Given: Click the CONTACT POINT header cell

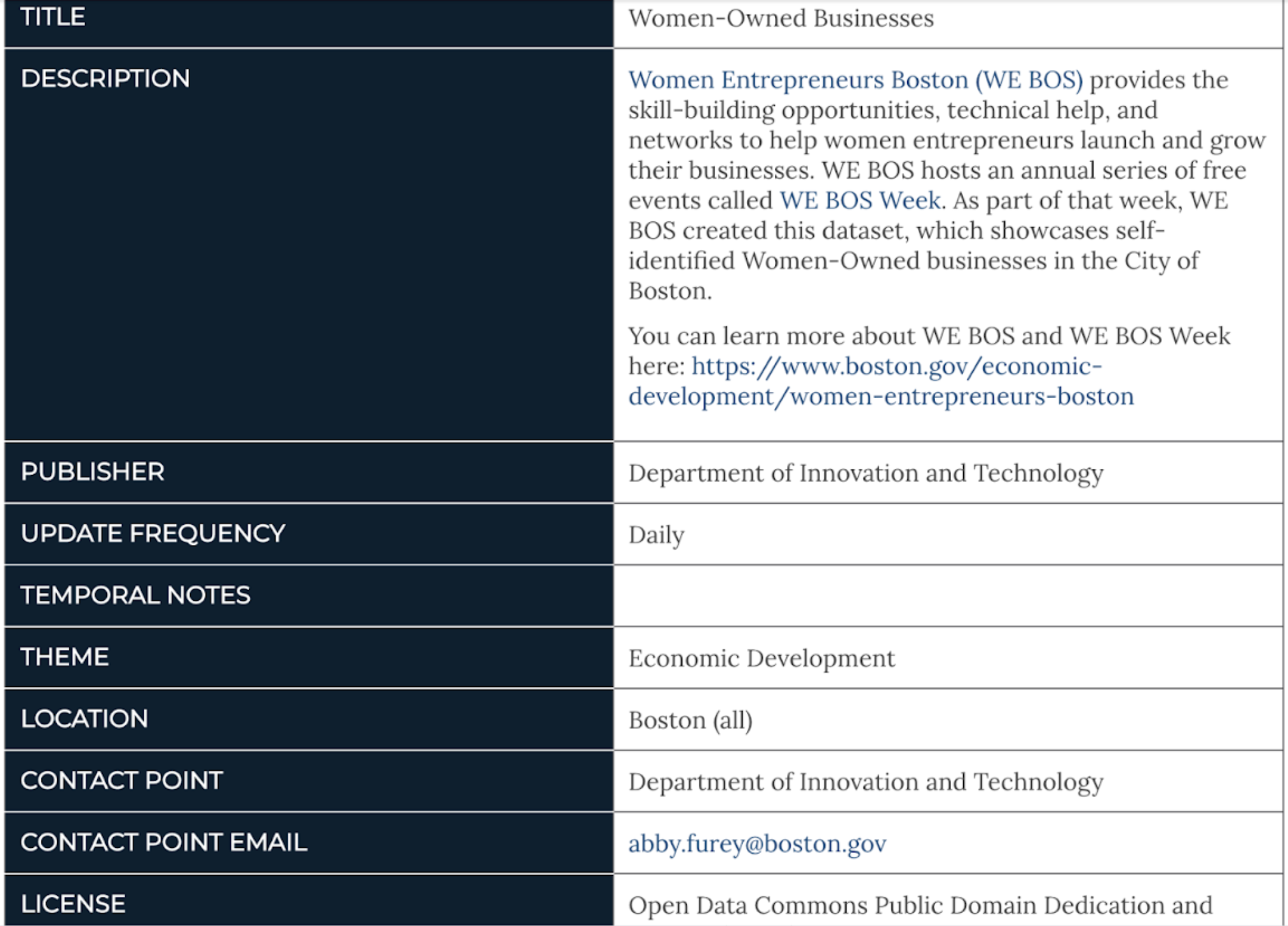Looking at the screenshot, I should pyautogui.click(x=121, y=780).
